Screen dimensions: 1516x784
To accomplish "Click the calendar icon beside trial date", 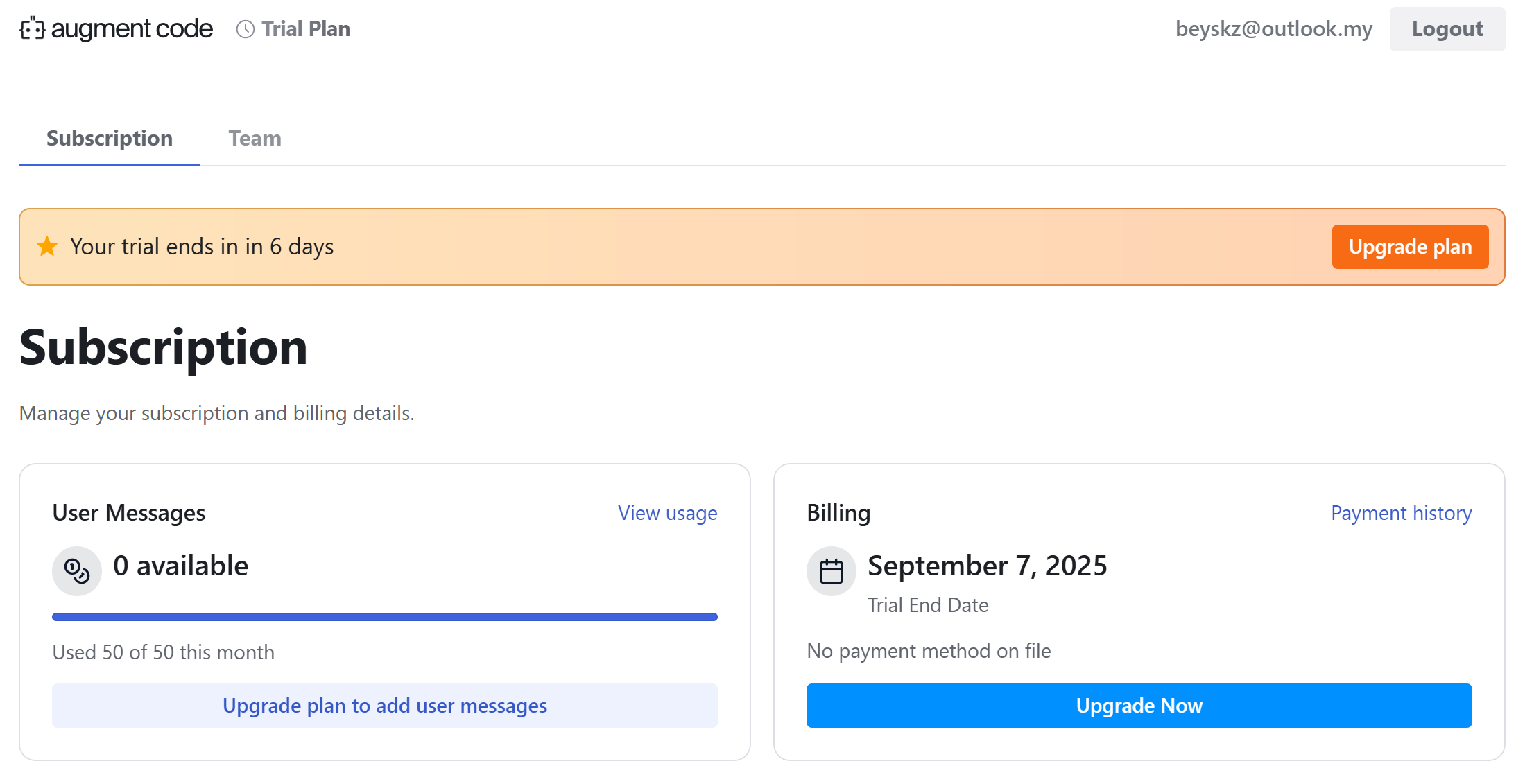I will (831, 571).
